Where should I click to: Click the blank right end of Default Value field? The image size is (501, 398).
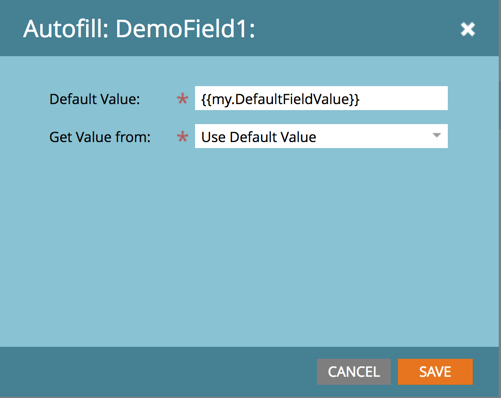pyautogui.click(x=403, y=98)
